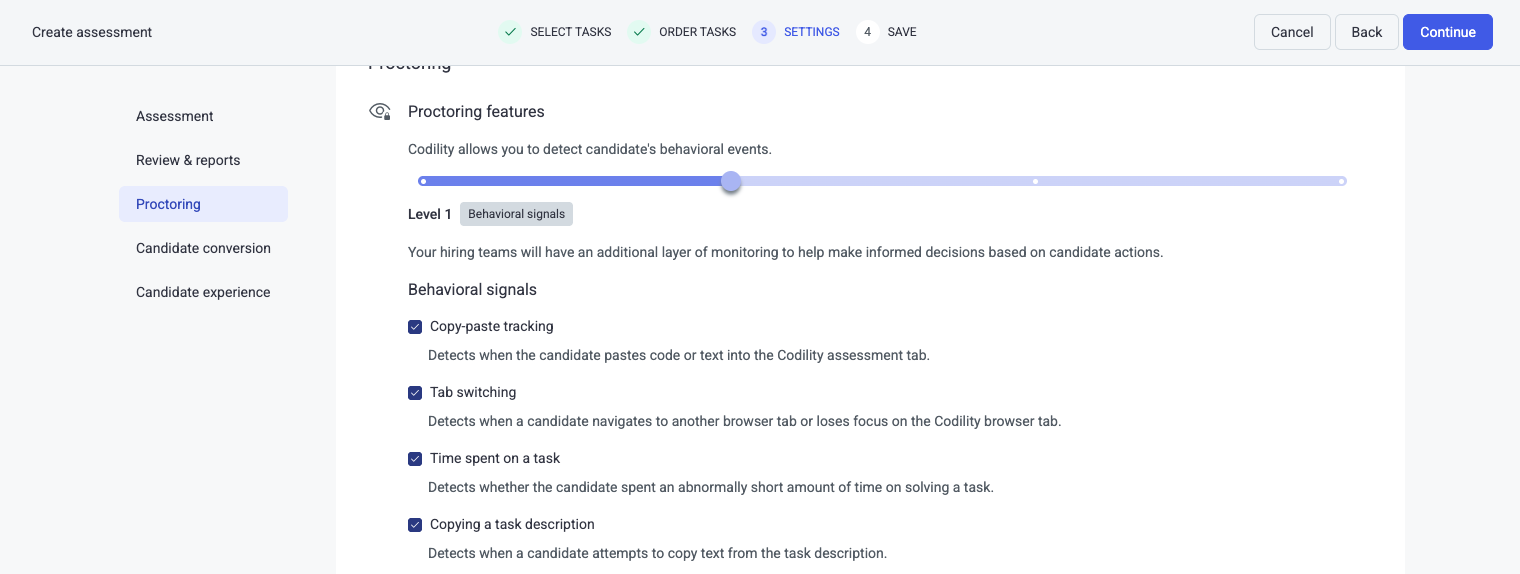The width and height of the screenshot is (1520, 574).
Task: Click text 'Codility allows you to detect candidate's behavioral events.'
Action: (x=590, y=150)
